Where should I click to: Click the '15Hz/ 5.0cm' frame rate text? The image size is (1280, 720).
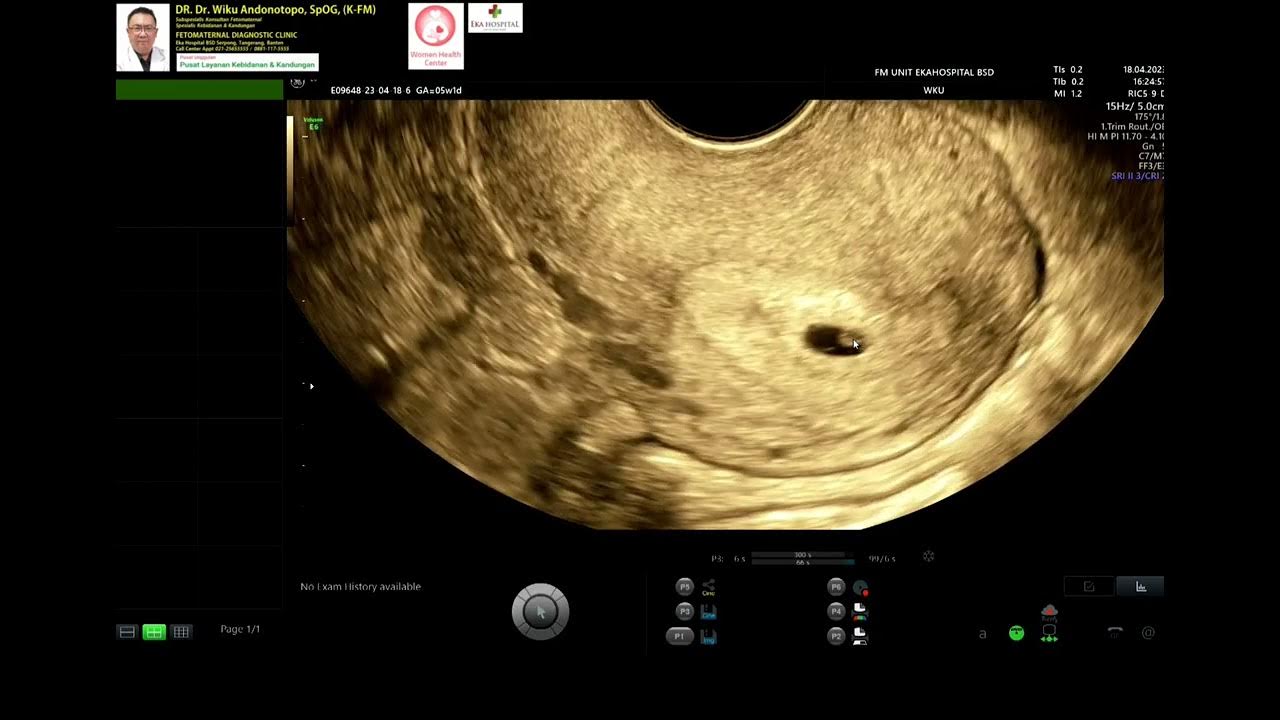pyautogui.click(x=1134, y=106)
